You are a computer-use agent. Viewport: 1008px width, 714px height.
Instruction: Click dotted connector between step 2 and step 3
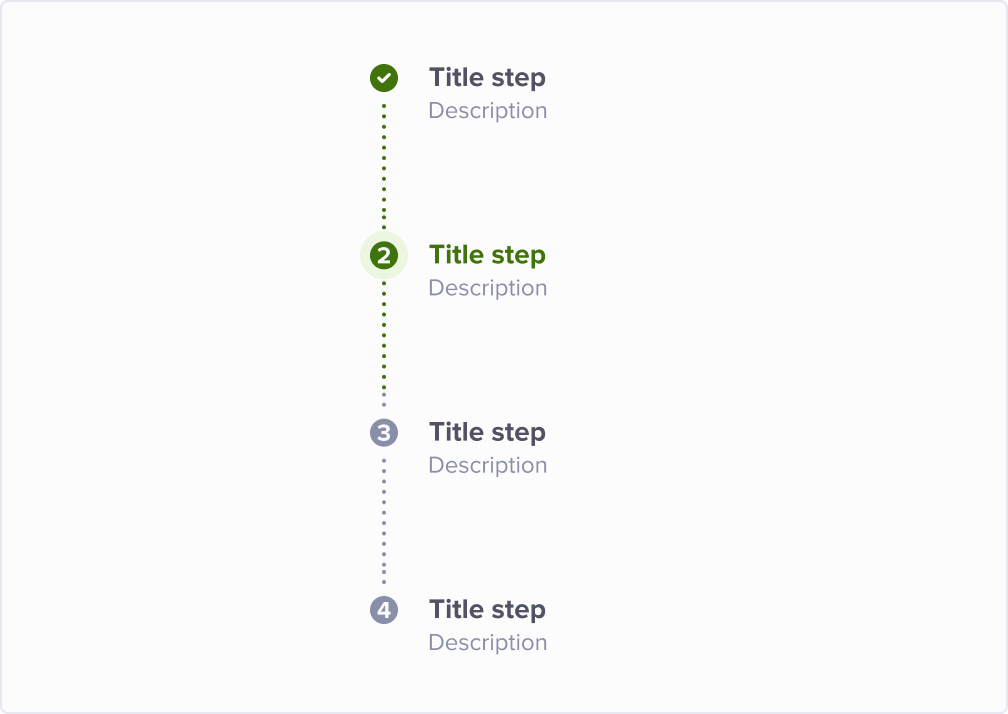pos(384,344)
